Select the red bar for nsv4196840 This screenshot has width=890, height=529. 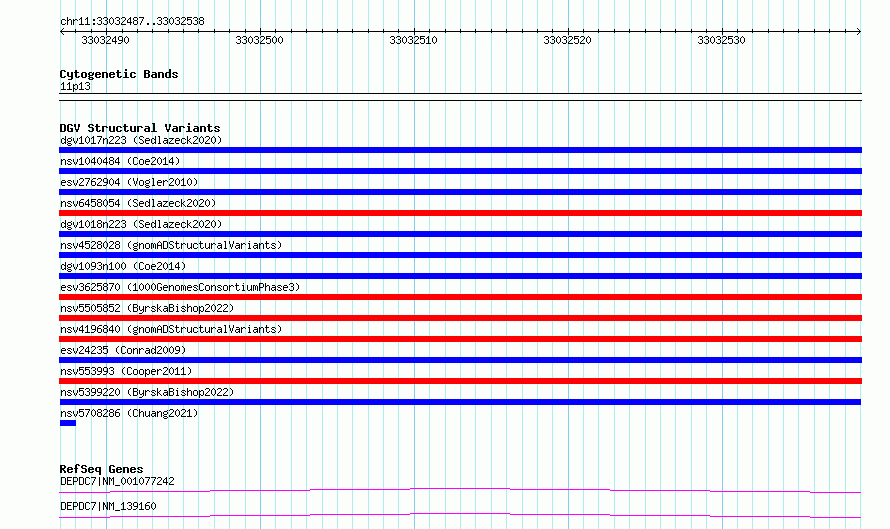pyautogui.click(x=460, y=339)
